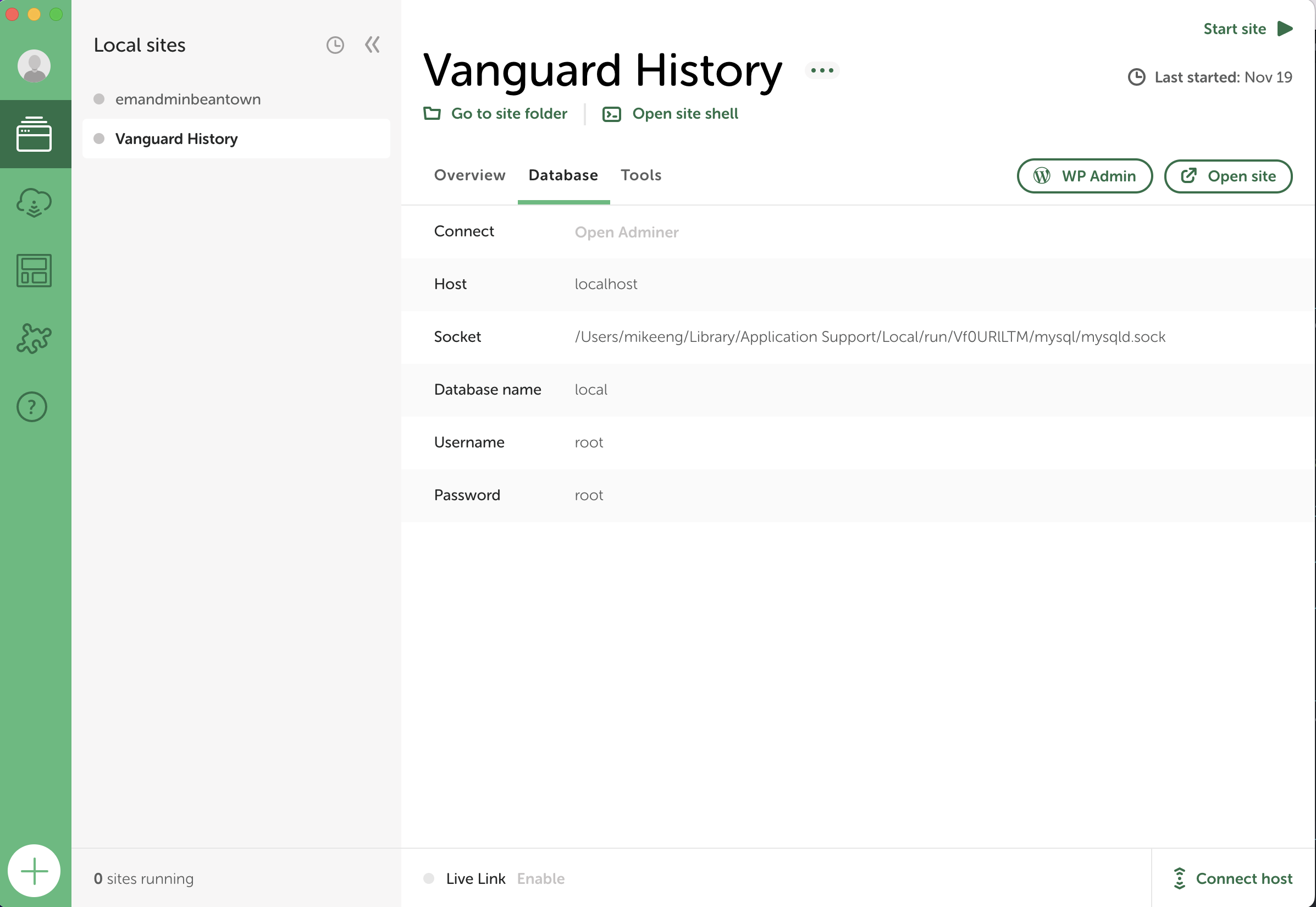Click the Connect host arrows icon
The height and width of the screenshot is (907, 1316).
click(1180, 878)
